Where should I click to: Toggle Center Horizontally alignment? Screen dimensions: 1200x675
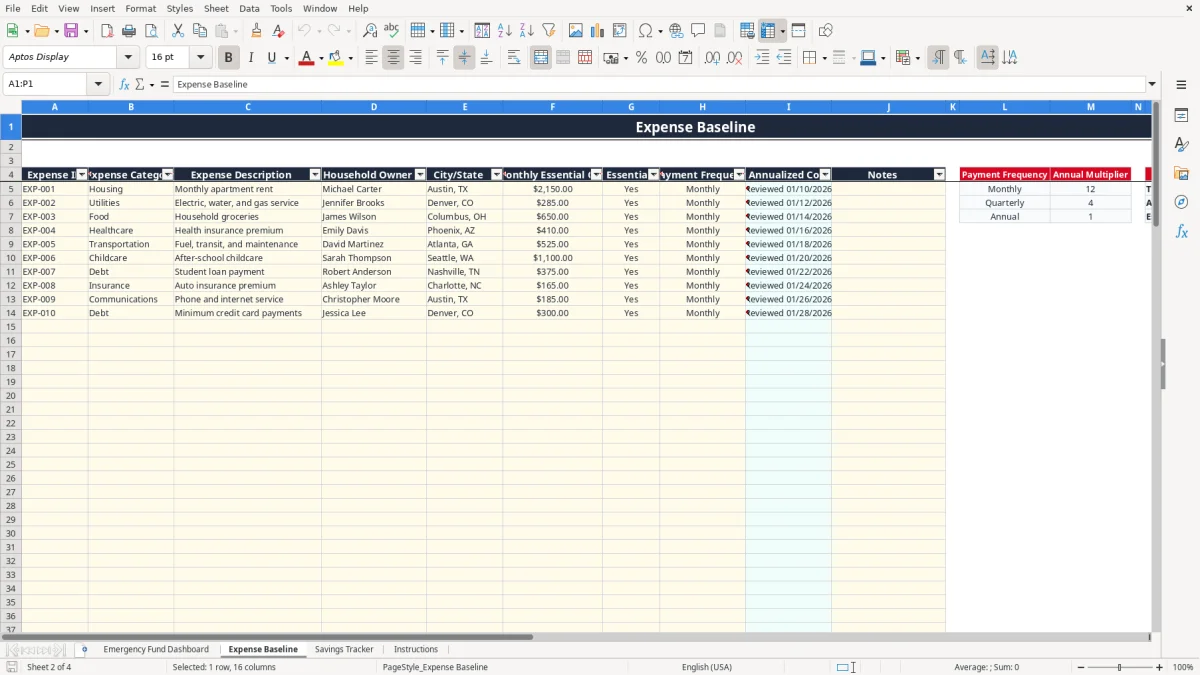[x=393, y=58]
